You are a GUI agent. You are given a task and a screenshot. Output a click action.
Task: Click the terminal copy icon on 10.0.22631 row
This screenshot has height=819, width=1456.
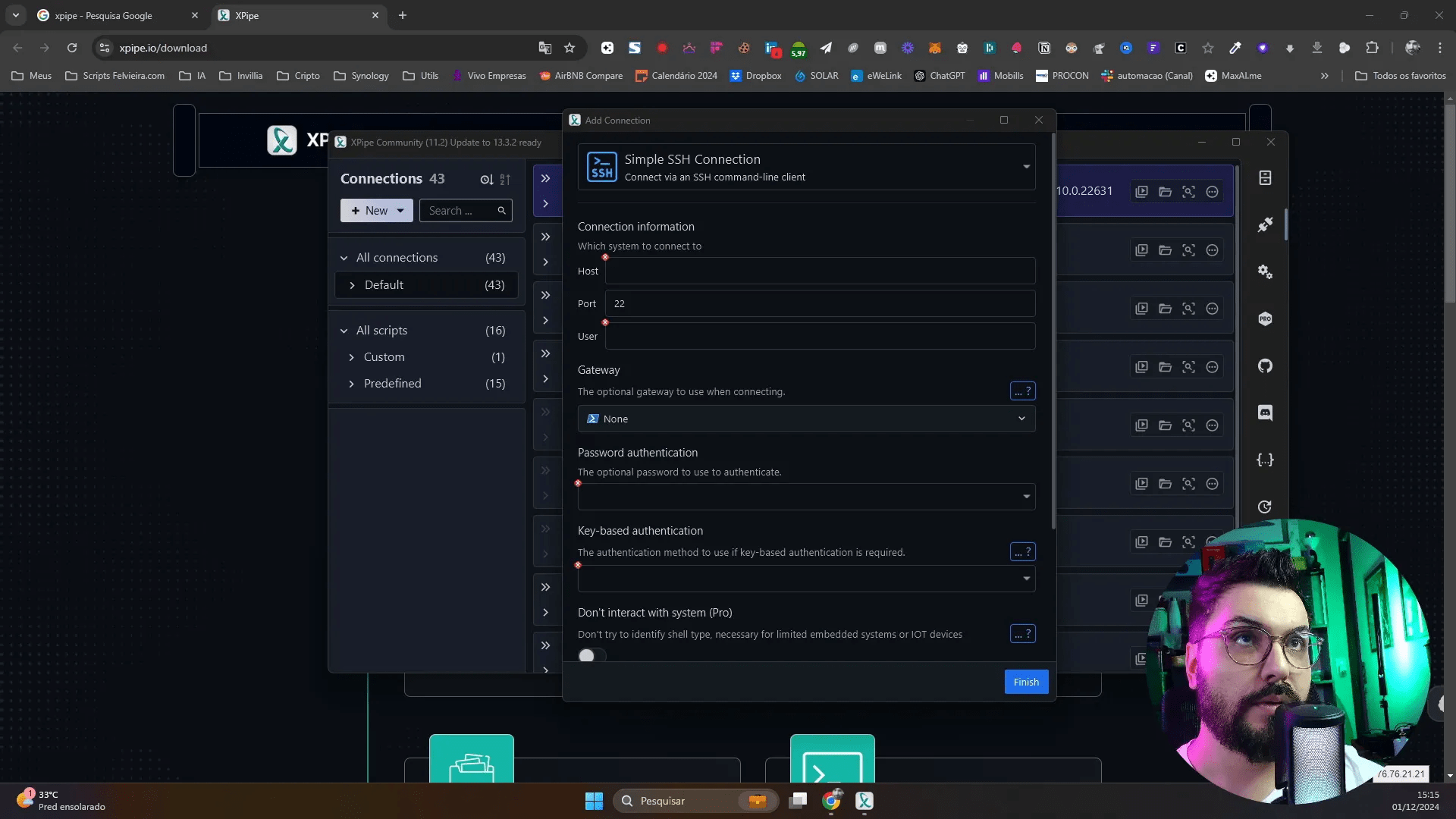pos(1142,192)
